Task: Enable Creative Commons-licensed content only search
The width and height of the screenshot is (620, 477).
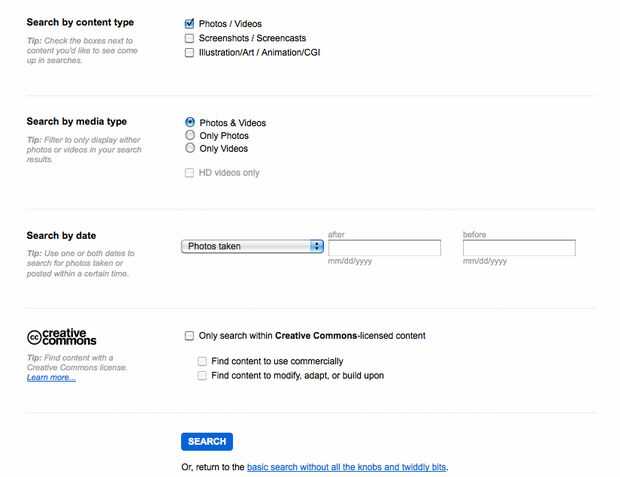Action: 190,336
